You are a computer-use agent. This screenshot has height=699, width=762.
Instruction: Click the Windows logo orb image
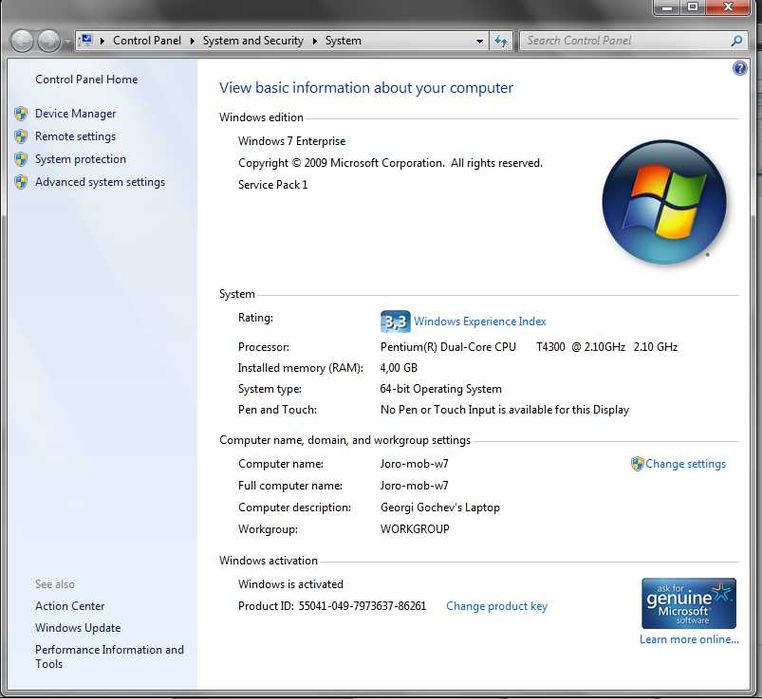point(664,202)
